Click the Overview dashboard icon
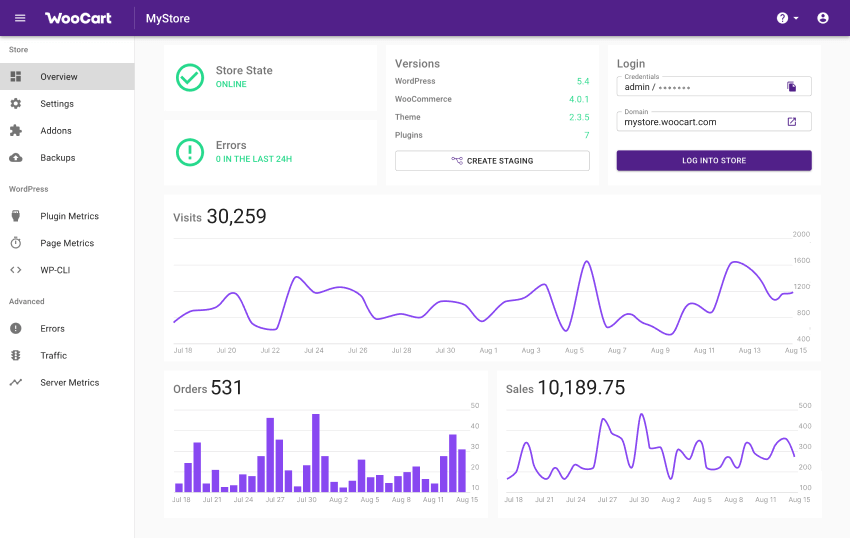This screenshot has width=850, height=538. pos(16,76)
